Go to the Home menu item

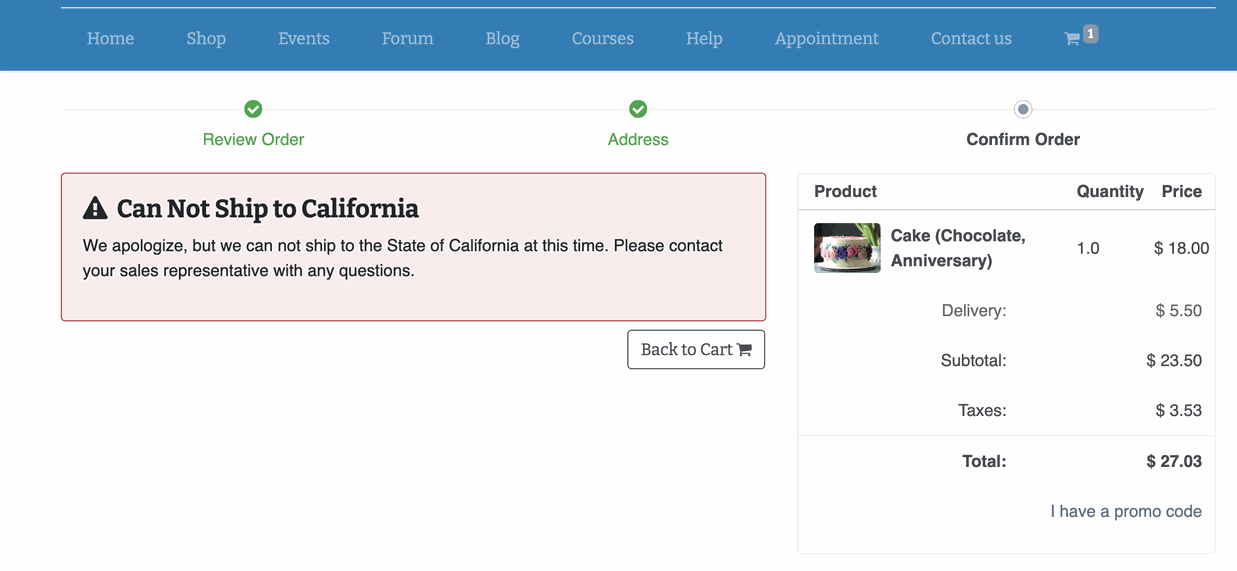point(110,38)
